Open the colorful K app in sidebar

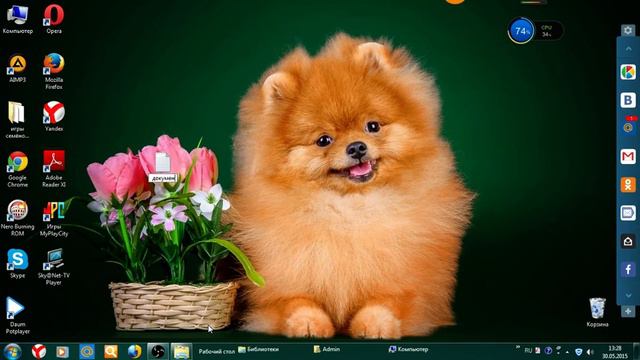(x=628, y=72)
